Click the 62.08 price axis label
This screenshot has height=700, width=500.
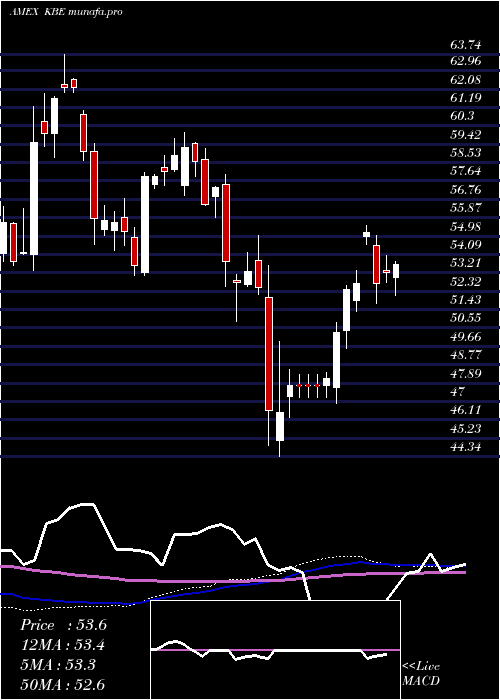coord(466,80)
